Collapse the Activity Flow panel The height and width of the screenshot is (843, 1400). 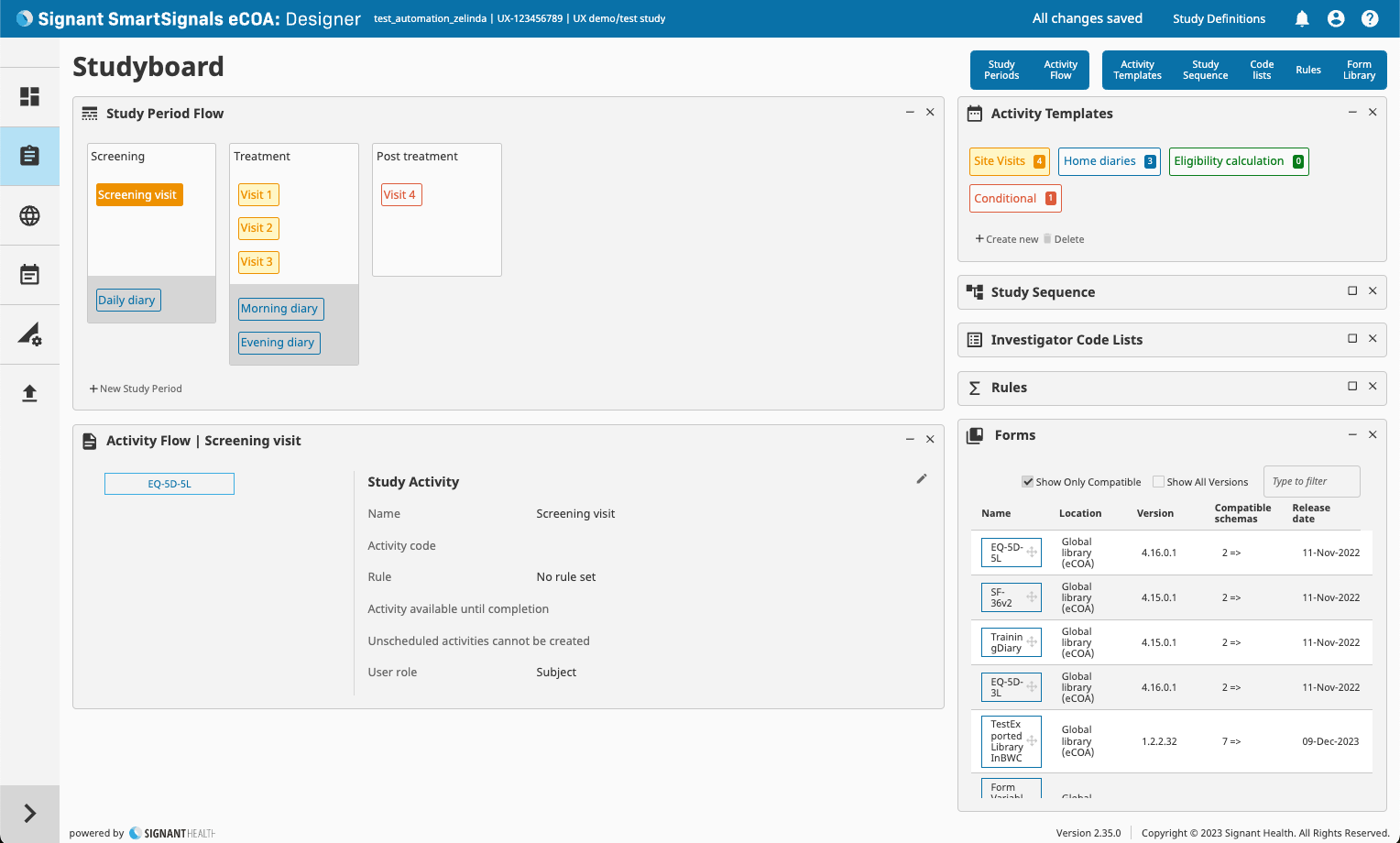click(x=910, y=439)
